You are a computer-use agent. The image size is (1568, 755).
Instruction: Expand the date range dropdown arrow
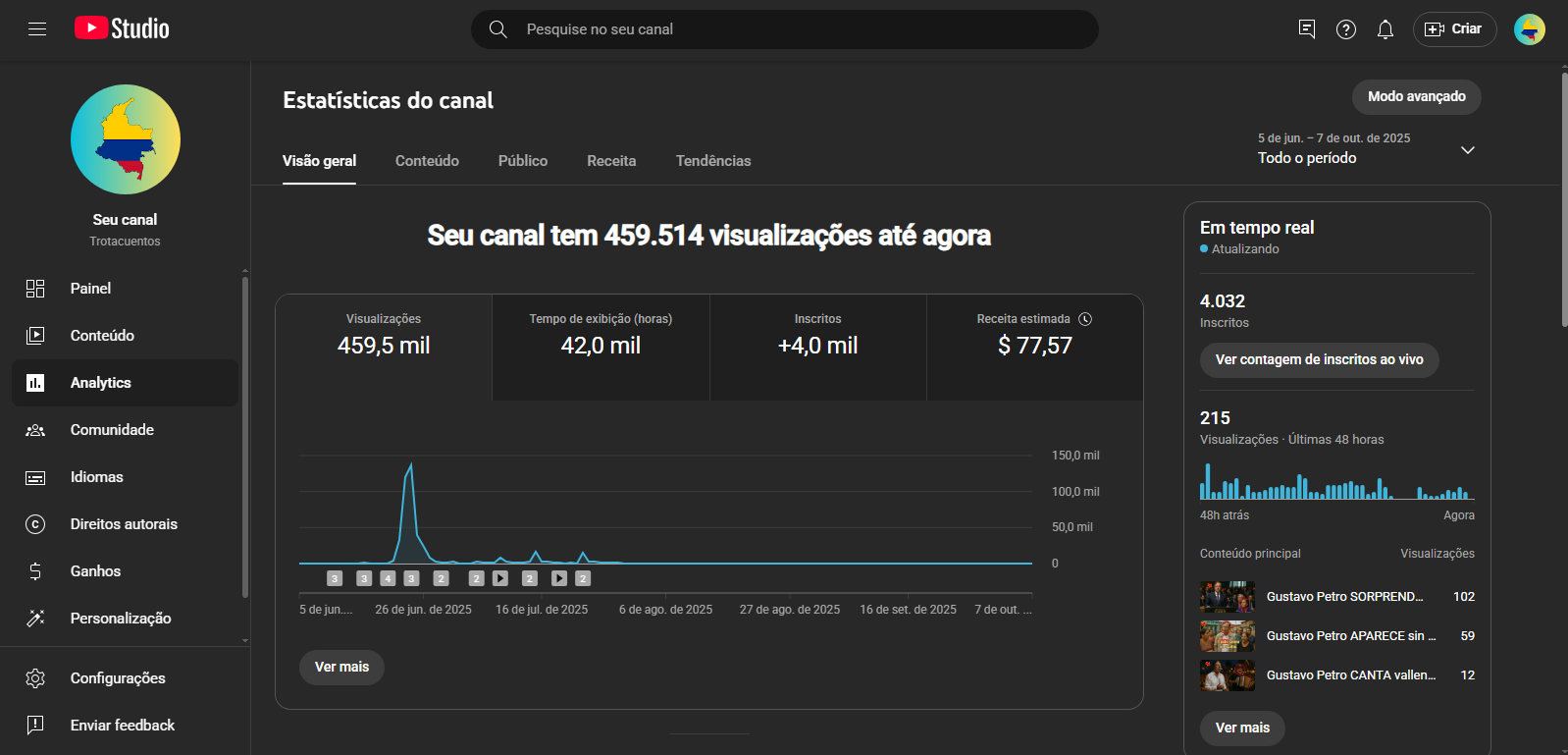pos(1468,150)
